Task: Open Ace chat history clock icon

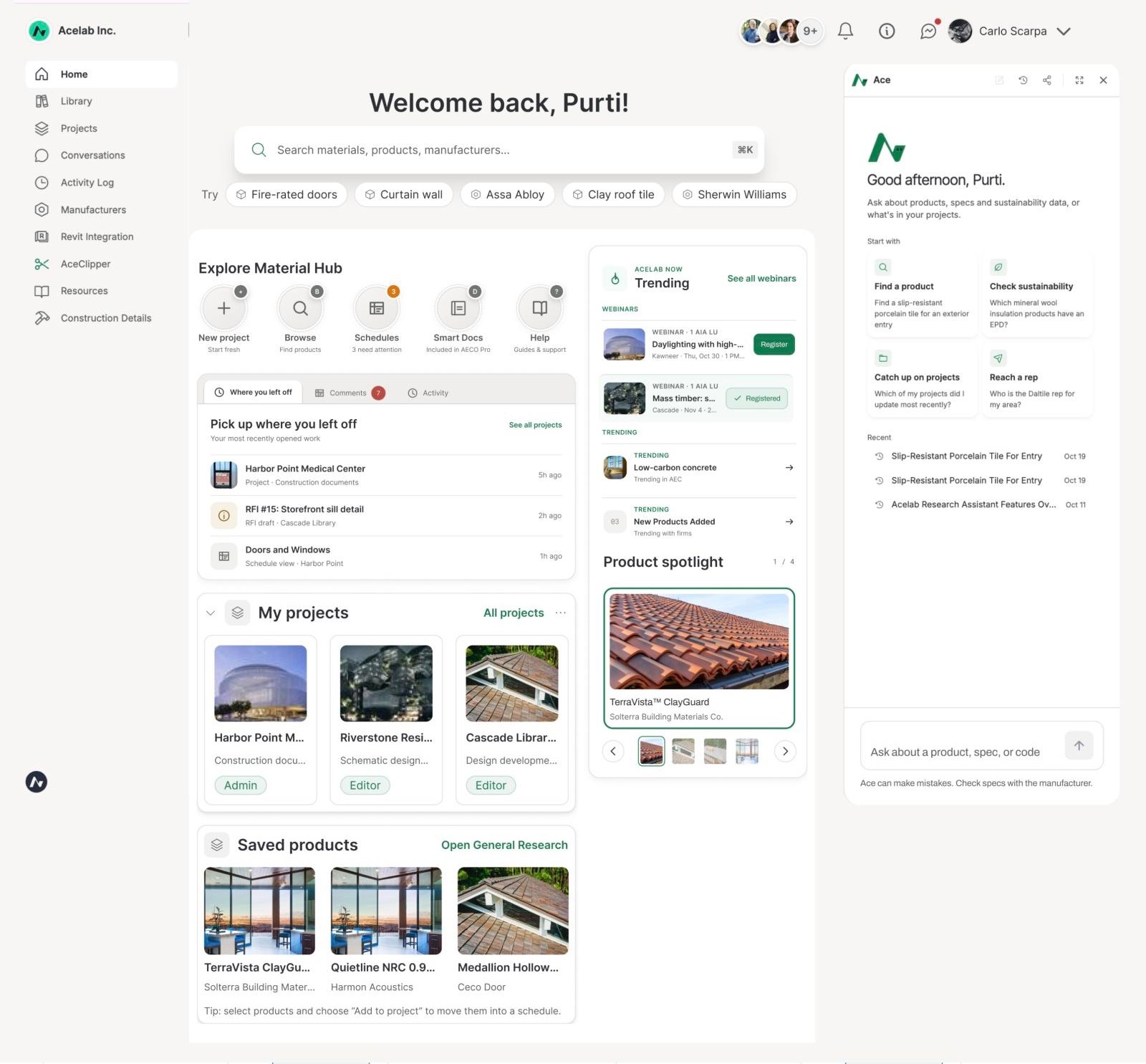Action: point(1023,80)
